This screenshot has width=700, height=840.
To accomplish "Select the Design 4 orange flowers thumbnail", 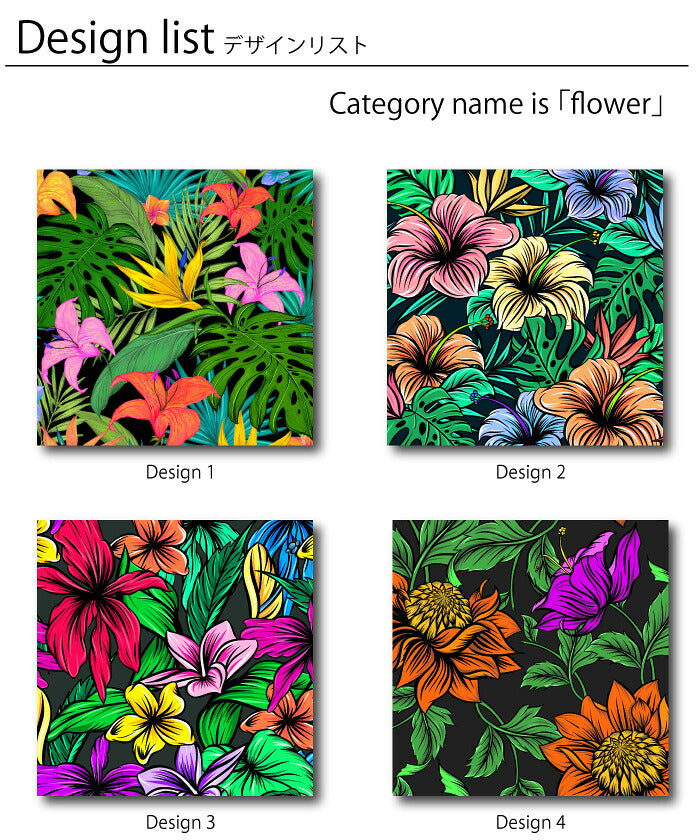I will coord(530,658).
